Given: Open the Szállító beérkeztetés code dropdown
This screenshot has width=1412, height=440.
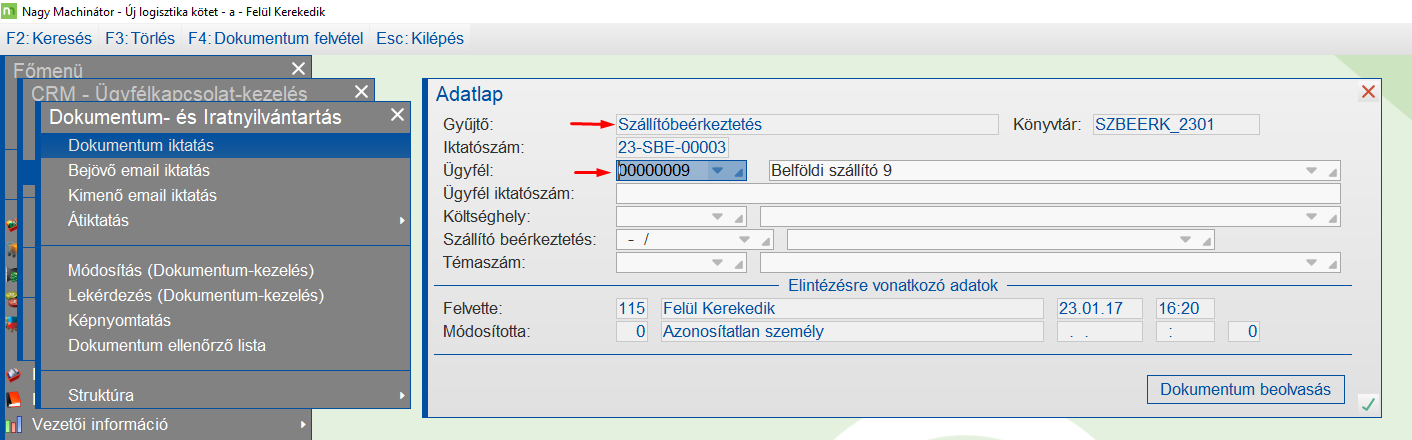Looking at the screenshot, I should pyautogui.click(x=745, y=240).
